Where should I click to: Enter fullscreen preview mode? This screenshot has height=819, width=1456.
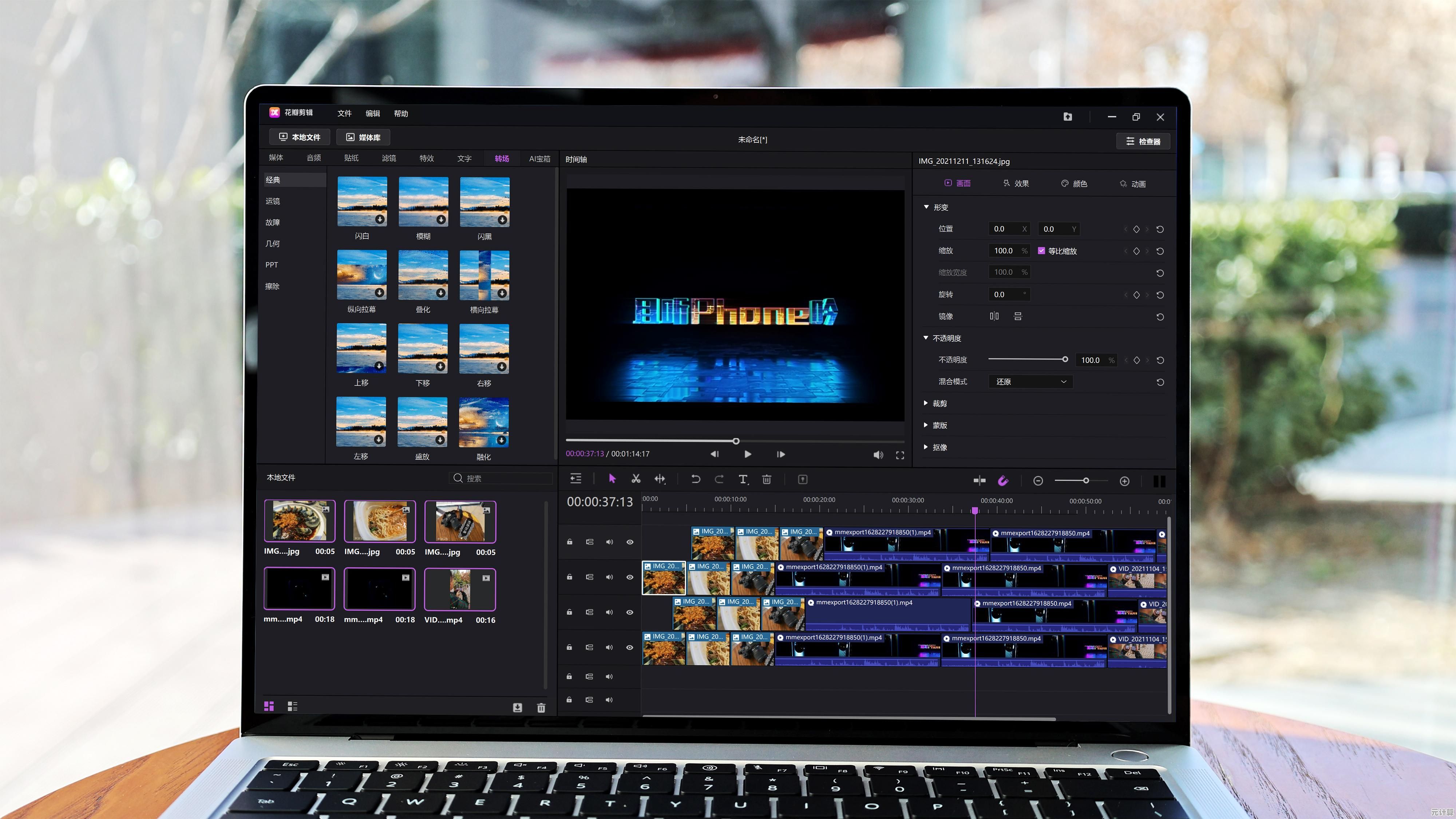click(x=900, y=455)
